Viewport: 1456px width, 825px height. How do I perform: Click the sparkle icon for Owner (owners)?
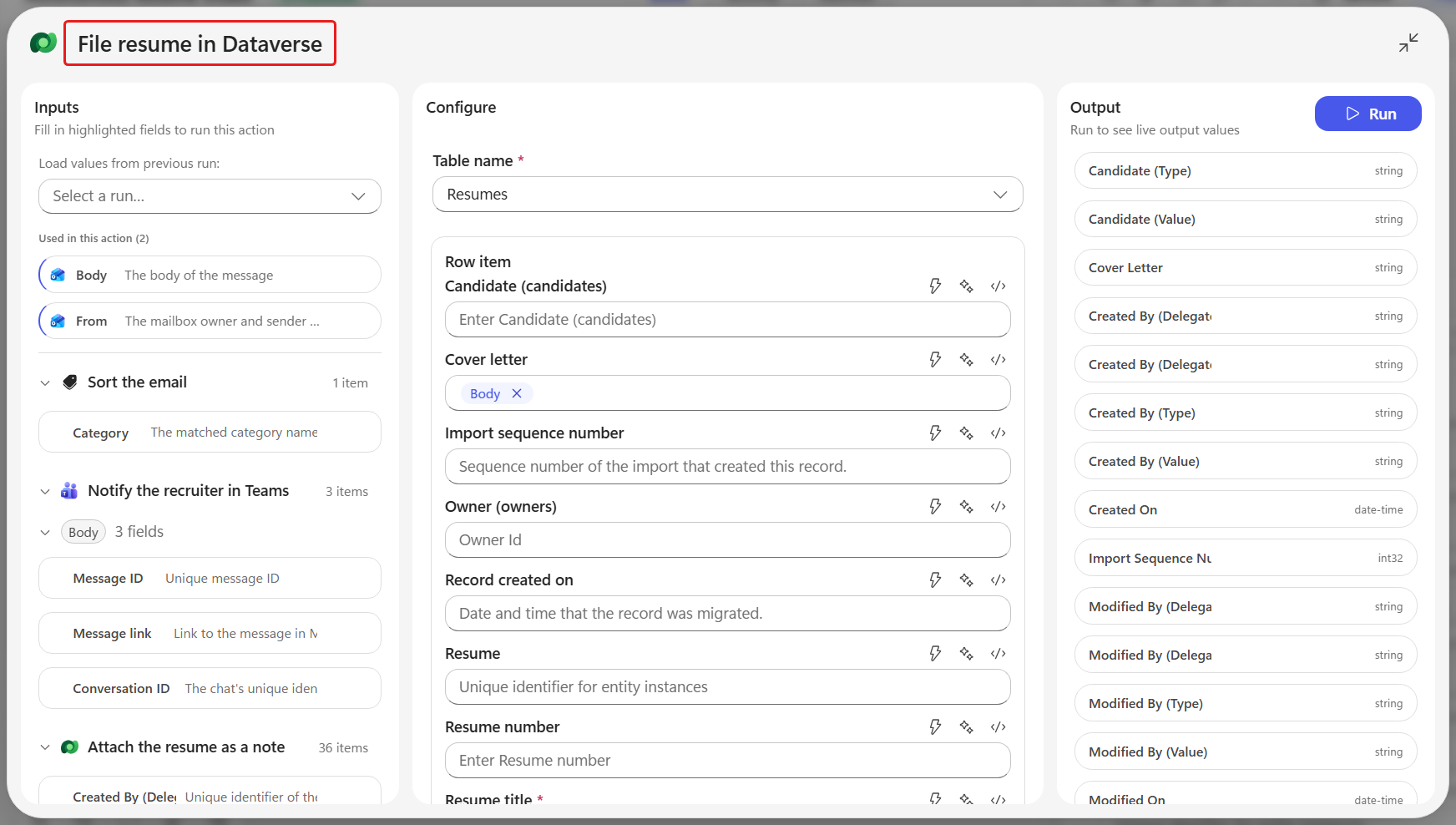966,507
